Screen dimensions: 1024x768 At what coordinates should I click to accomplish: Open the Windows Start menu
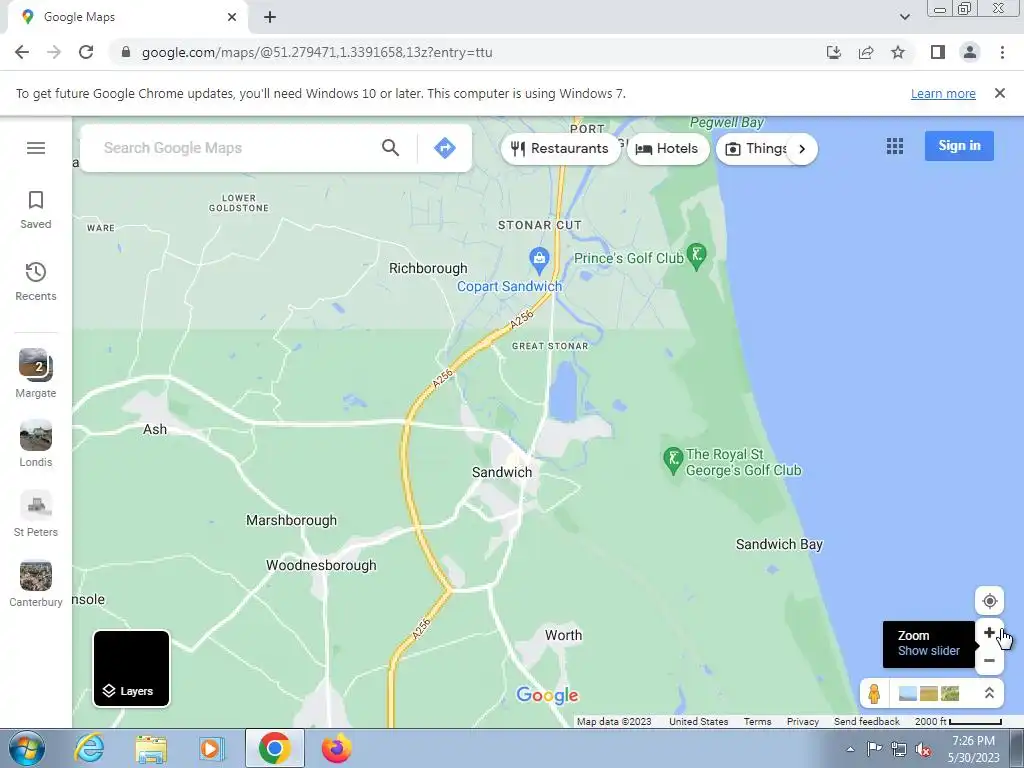pos(27,748)
